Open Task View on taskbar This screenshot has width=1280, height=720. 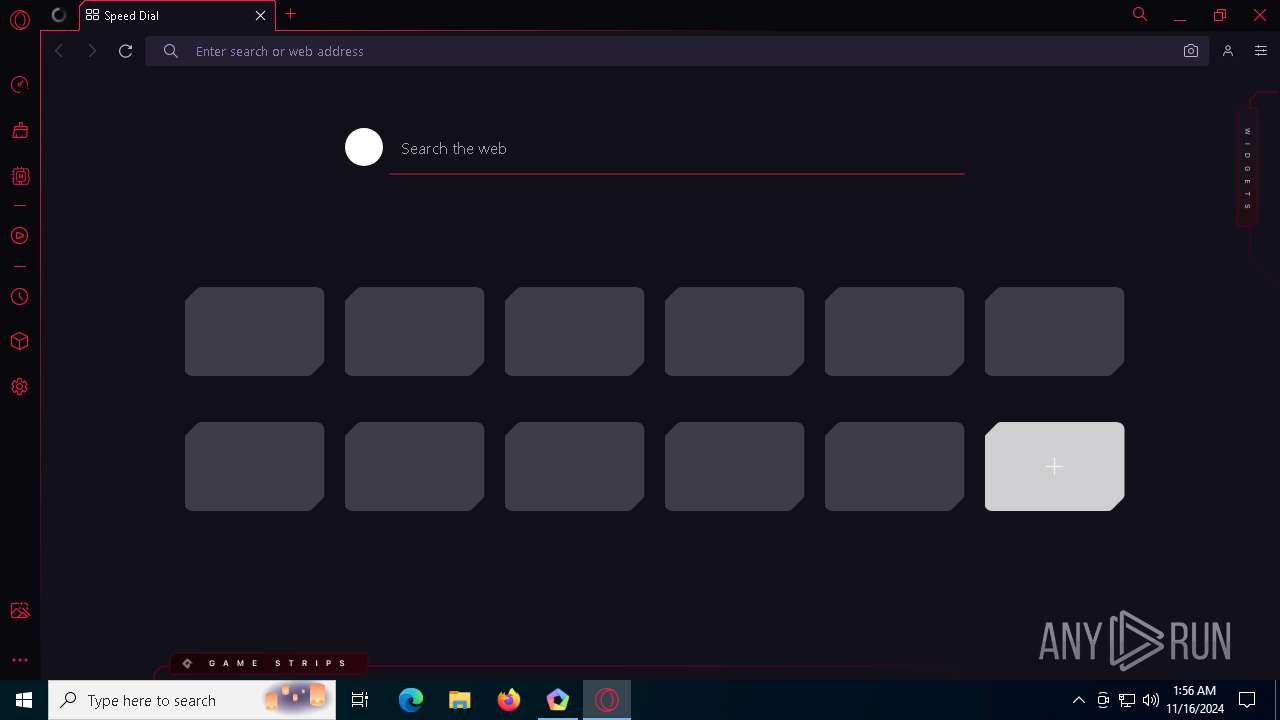tap(360, 700)
